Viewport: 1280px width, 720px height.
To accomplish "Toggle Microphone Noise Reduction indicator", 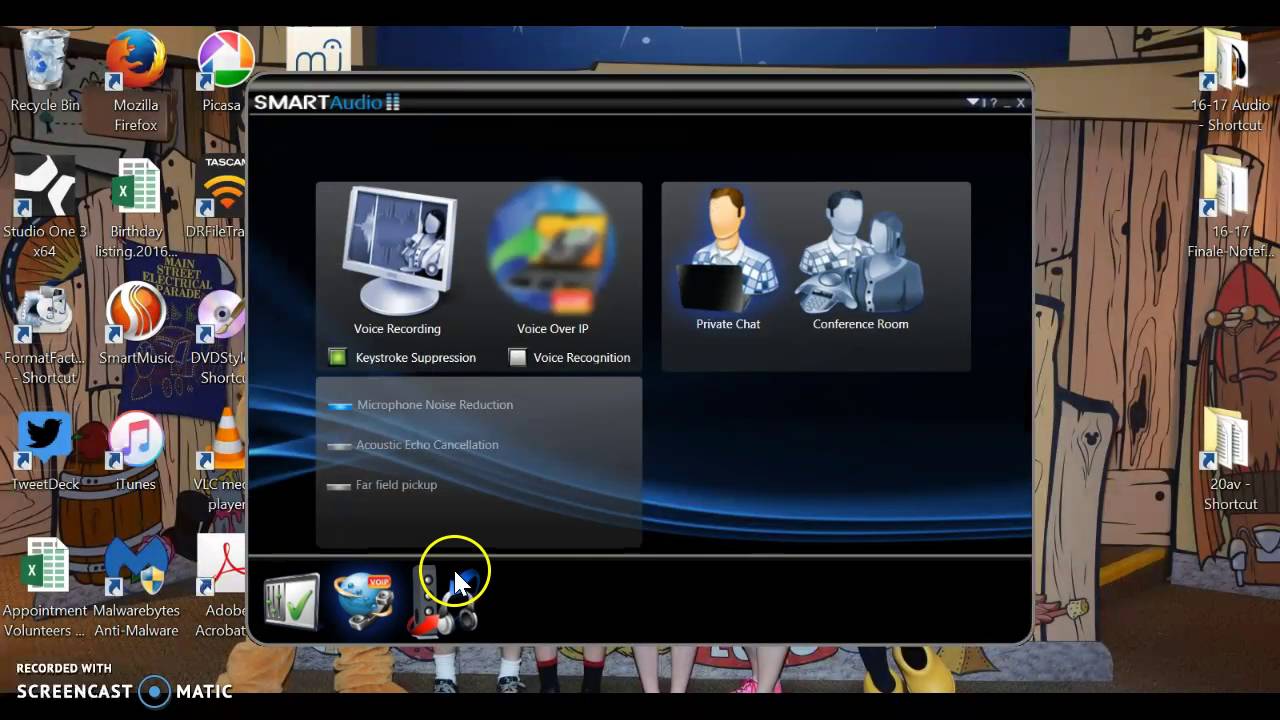I will click(340, 405).
